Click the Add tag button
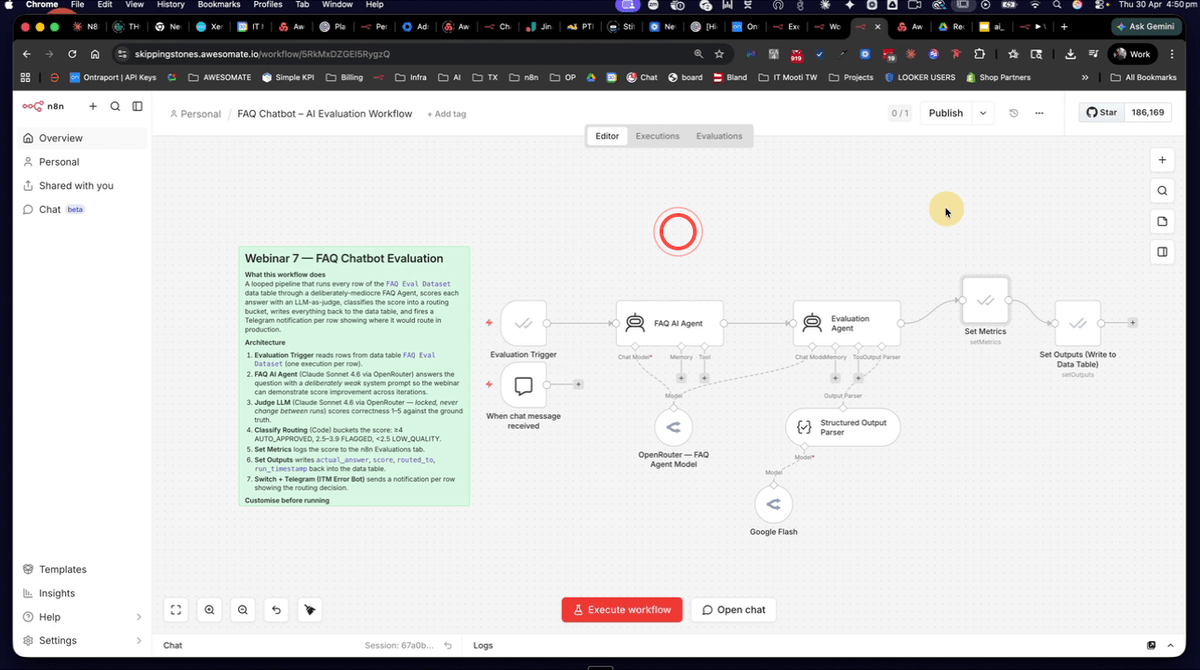The height and width of the screenshot is (670, 1200). 447,114
